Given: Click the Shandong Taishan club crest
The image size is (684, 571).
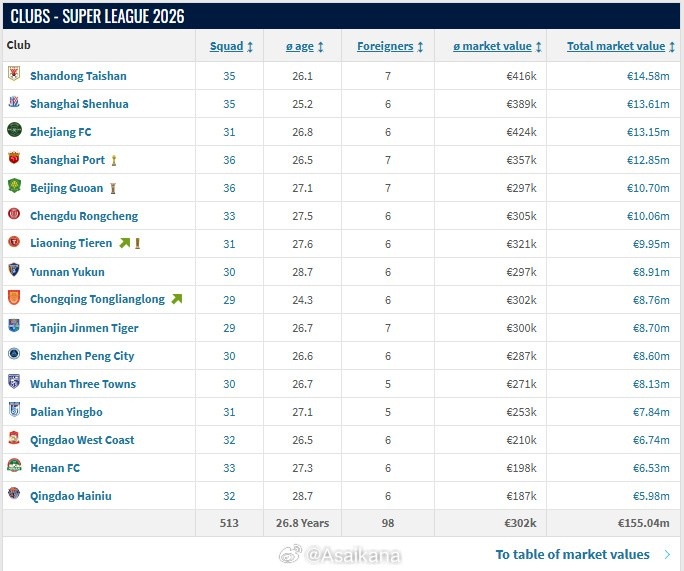Looking at the screenshot, I should 14,73.
